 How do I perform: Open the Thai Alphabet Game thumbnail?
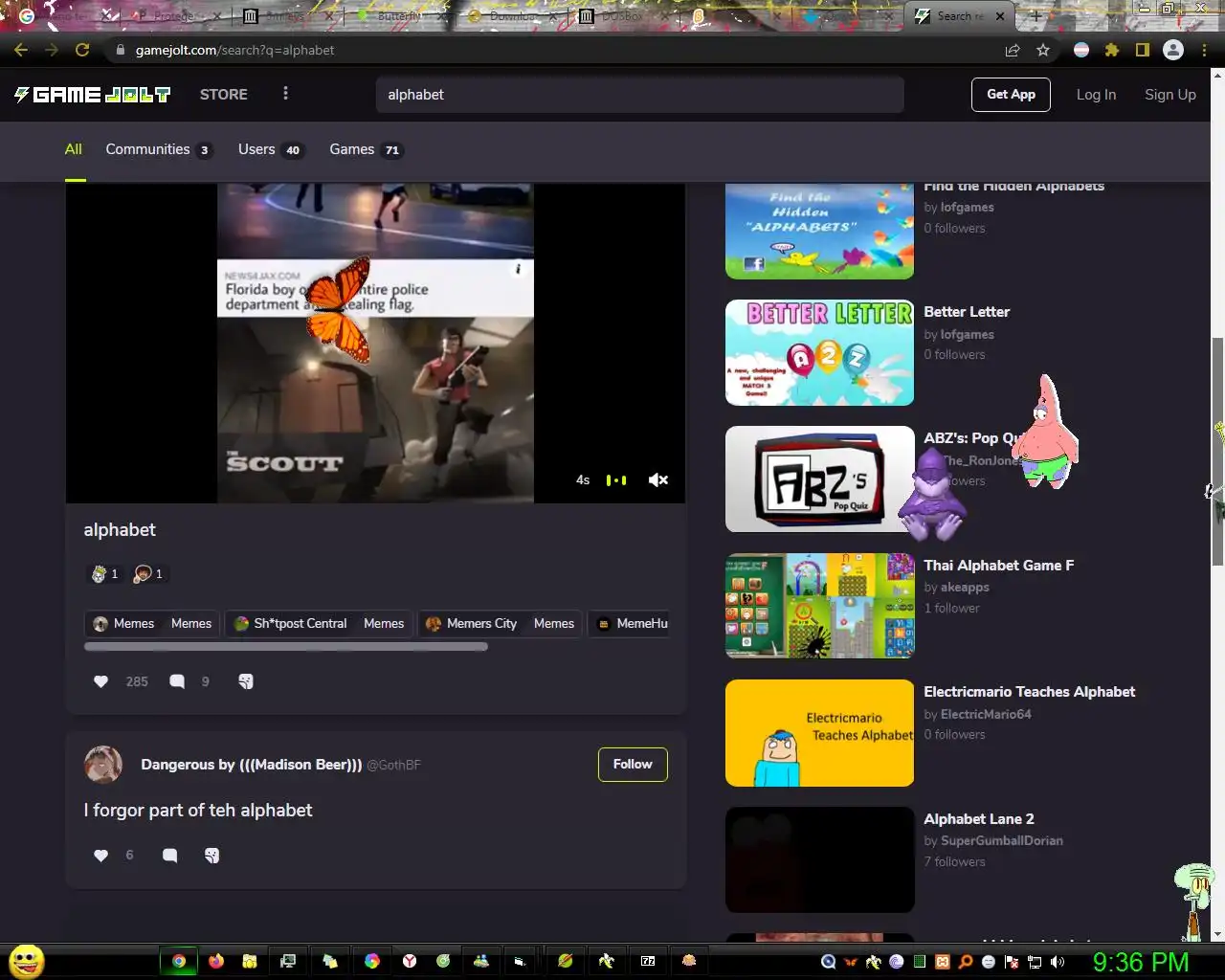[819, 606]
